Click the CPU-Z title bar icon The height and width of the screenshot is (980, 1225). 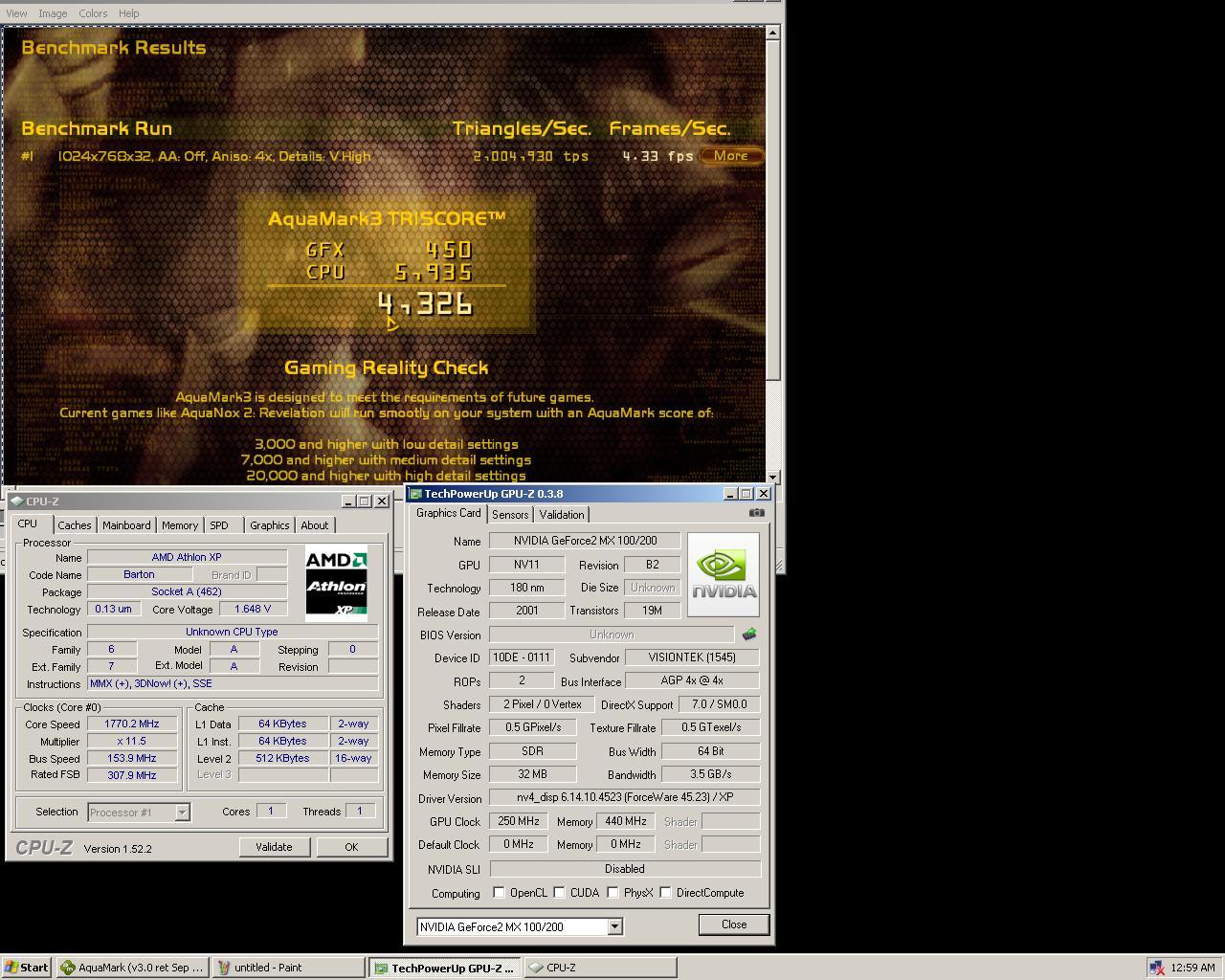pos(16,501)
